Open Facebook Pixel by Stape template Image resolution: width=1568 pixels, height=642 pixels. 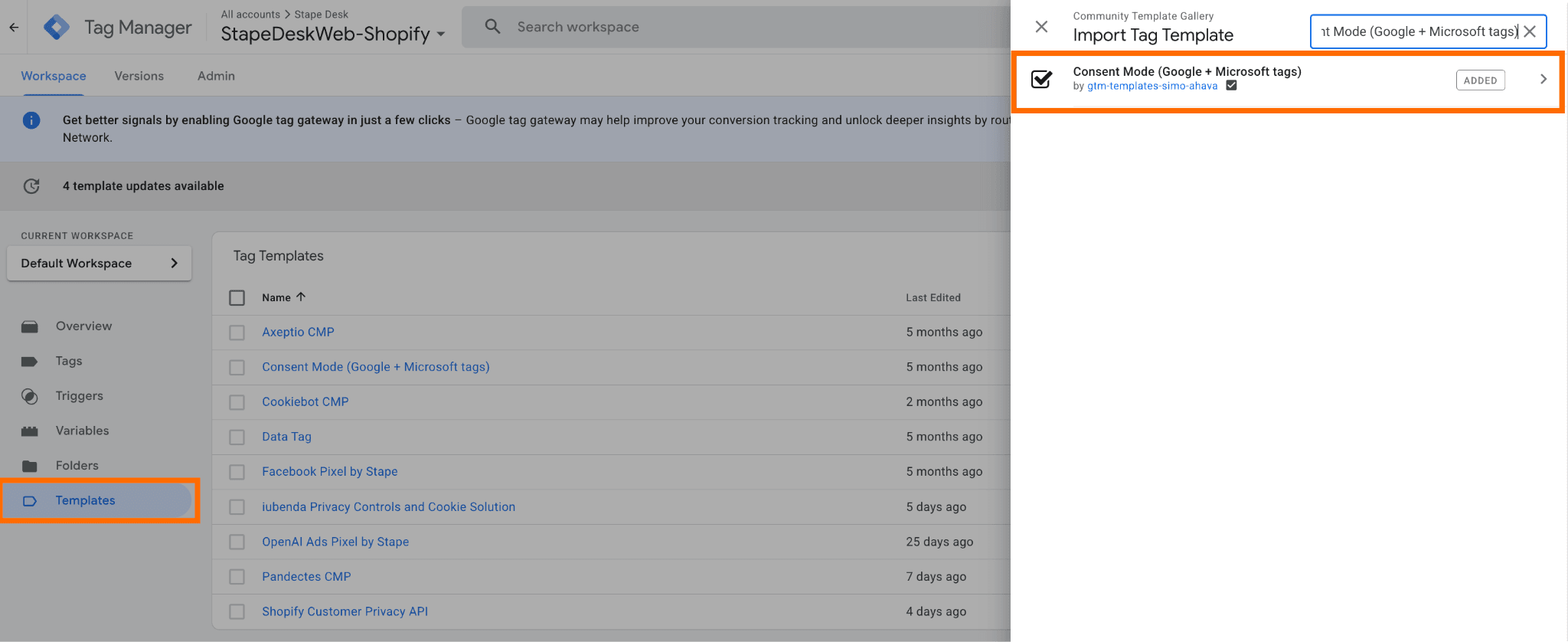click(330, 471)
